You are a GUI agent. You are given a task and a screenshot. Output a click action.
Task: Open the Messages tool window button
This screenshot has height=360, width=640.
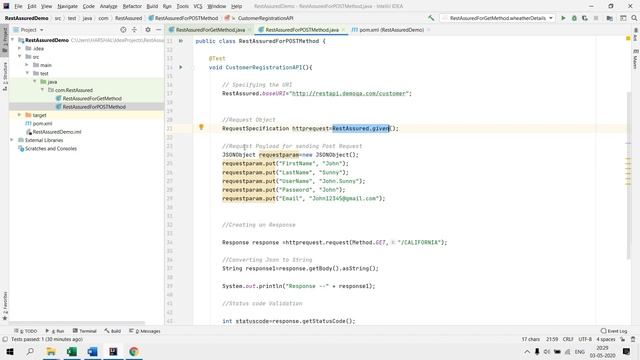144,331
